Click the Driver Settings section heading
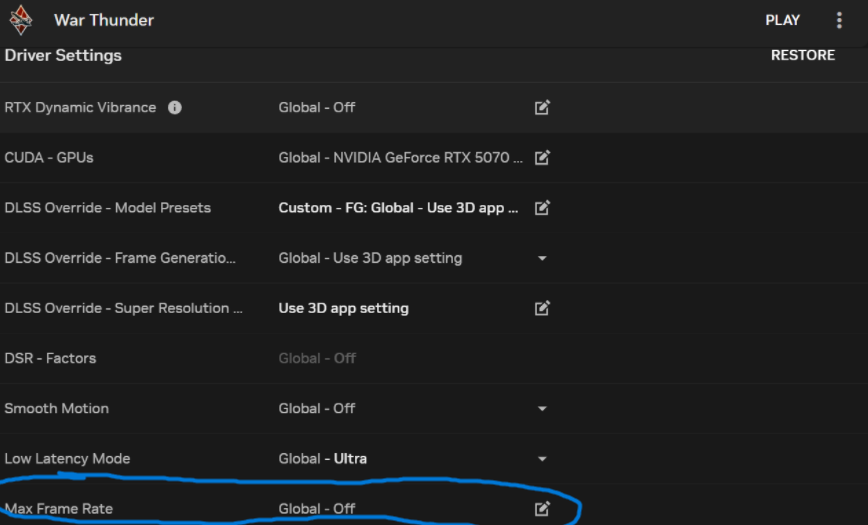Viewport: 868px width, 525px height. 63,55
